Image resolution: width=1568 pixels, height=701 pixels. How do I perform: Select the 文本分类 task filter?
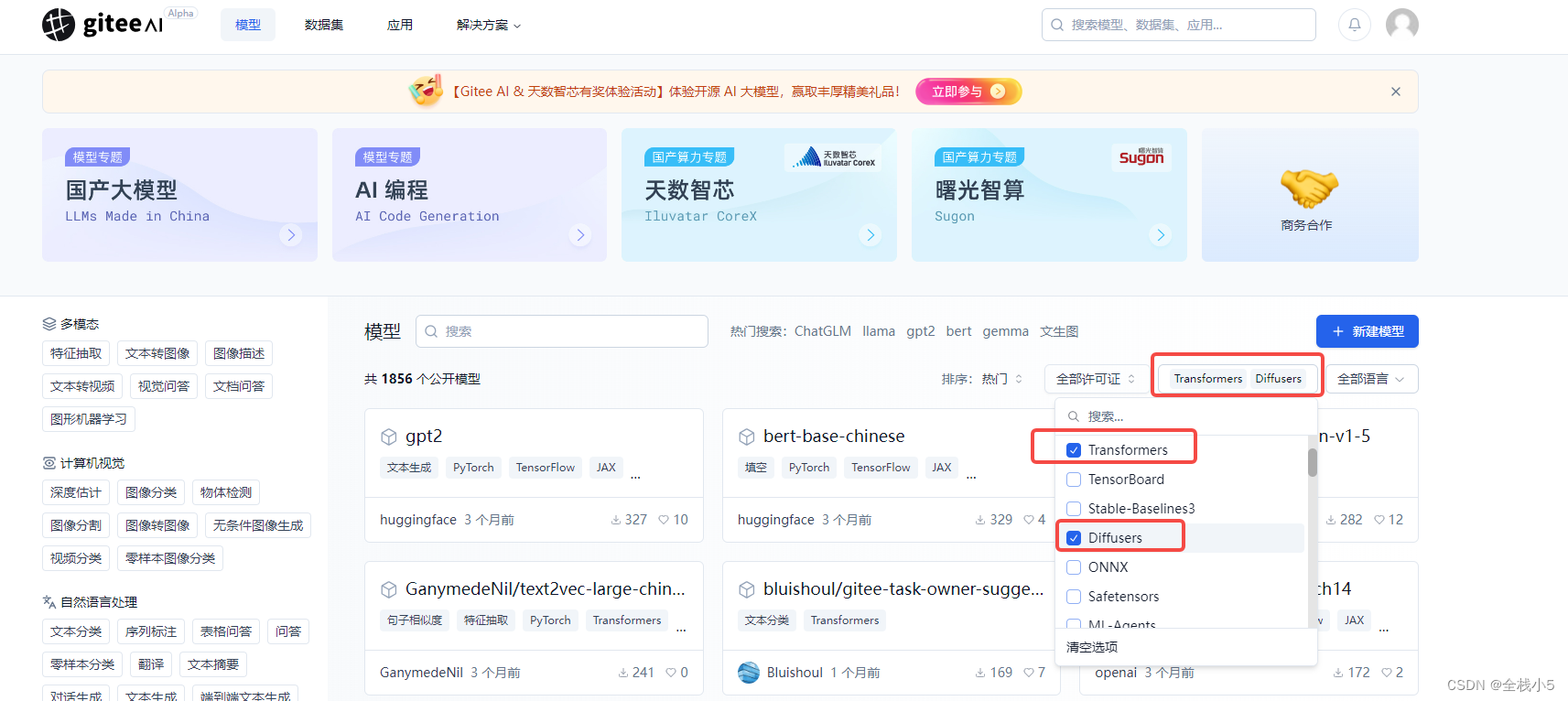tap(76, 631)
